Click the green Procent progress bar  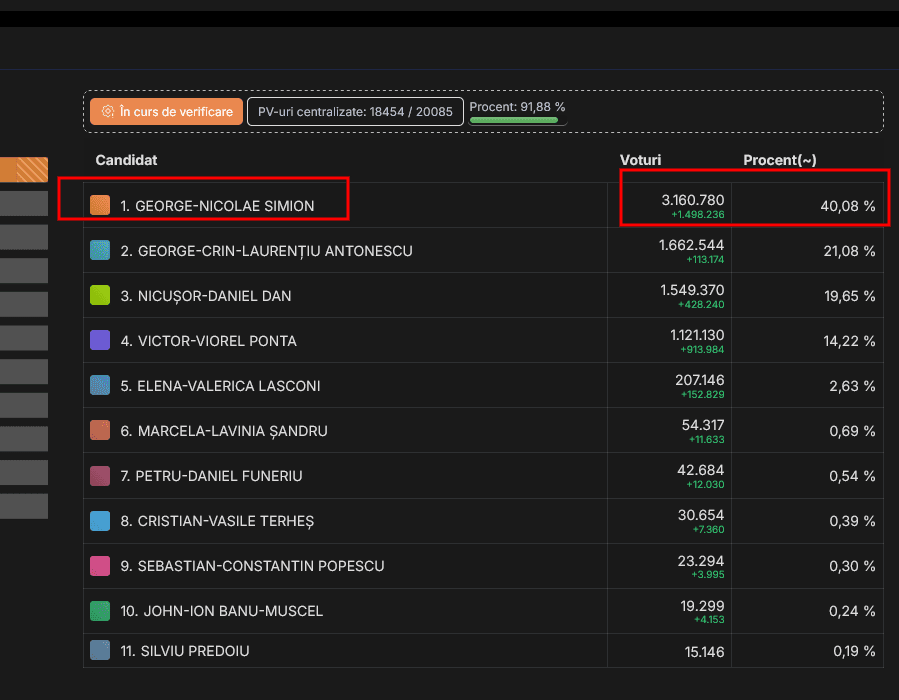click(x=514, y=120)
